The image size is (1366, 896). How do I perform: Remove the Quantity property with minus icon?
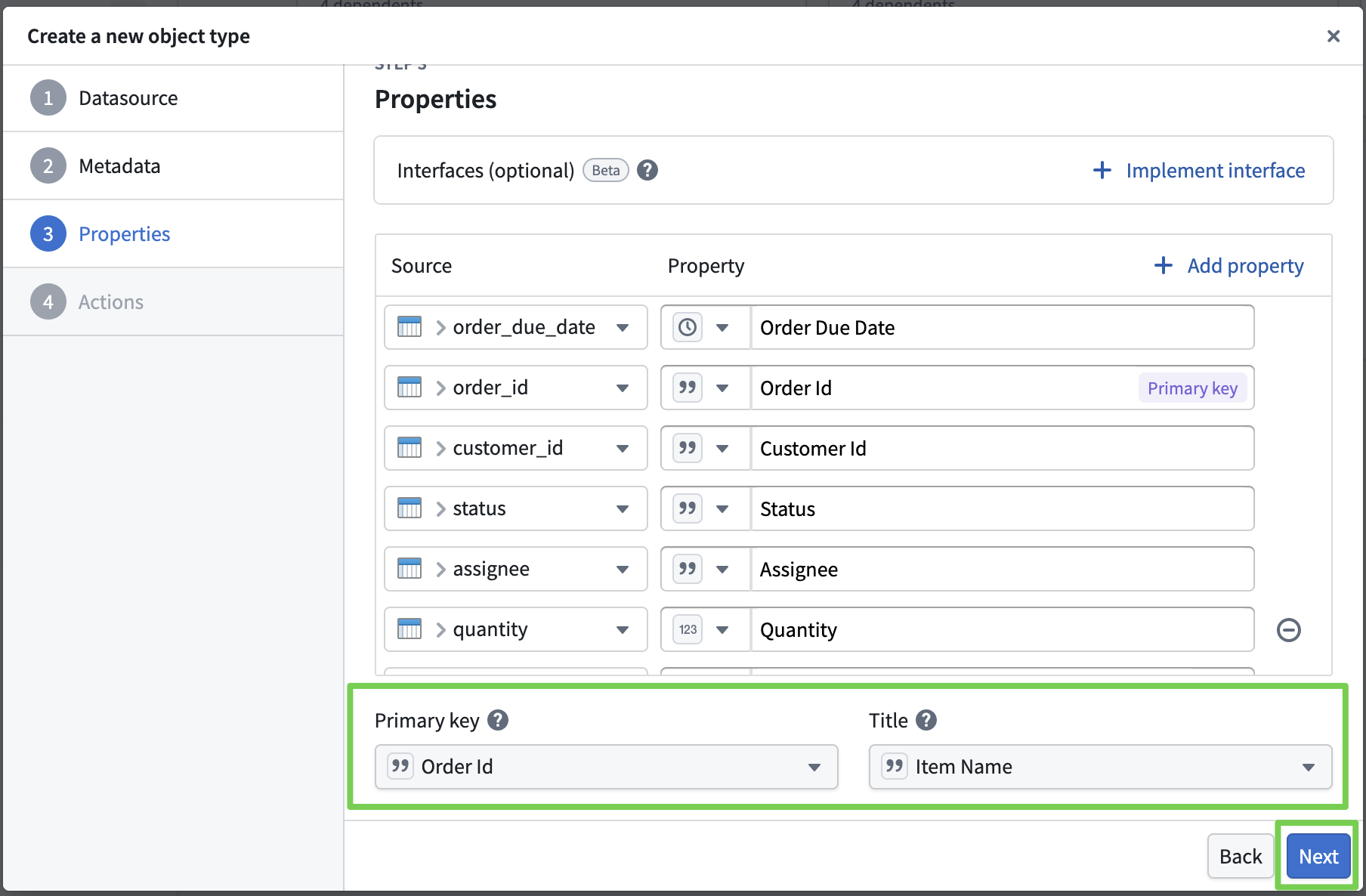coord(1288,629)
